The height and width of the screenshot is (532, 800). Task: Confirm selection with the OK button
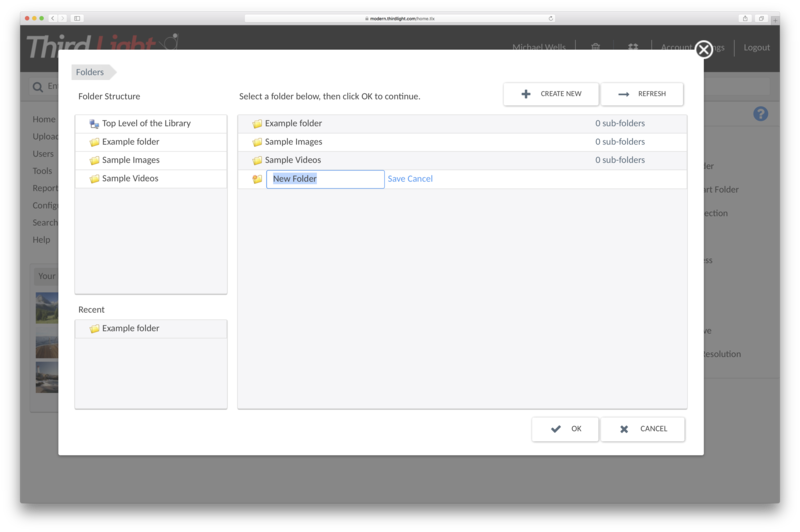(x=565, y=429)
